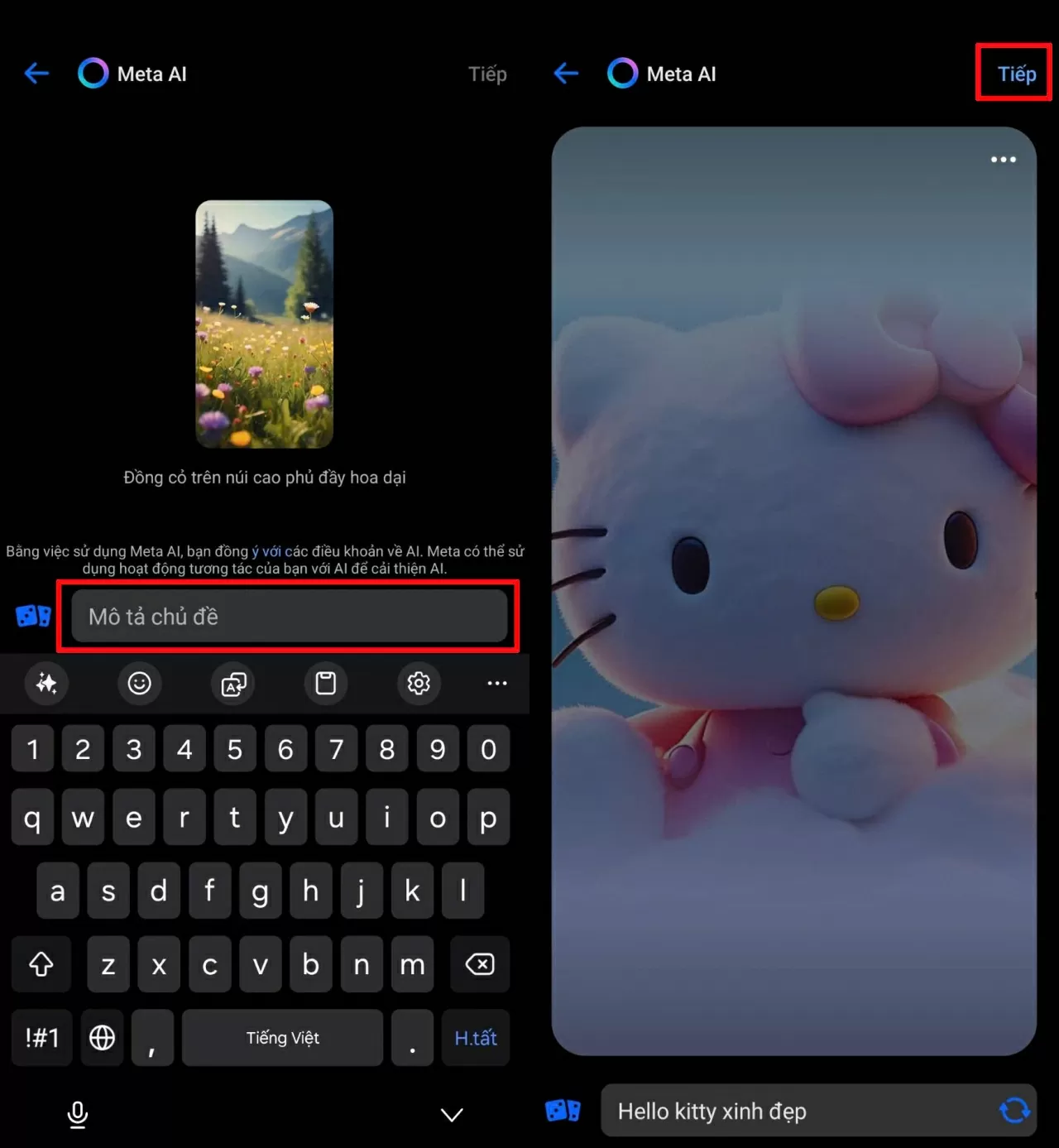Viewport: 1059px width, 1148px height.
Task: Open keyboard clipboard
Action: pos(326,683)
